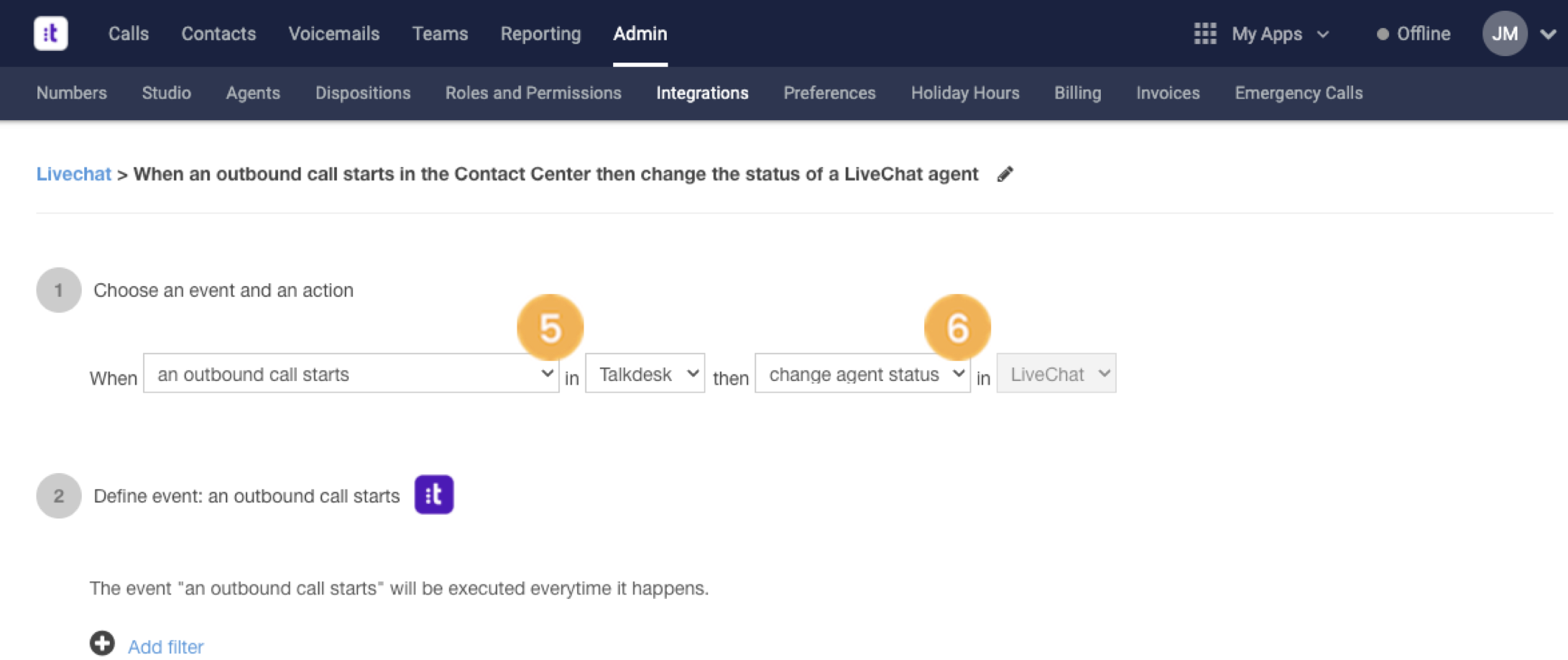The height and width of the screenshot is (660, 1568).
Task: Switch to the Numbers tab
Action: [72, 93]
